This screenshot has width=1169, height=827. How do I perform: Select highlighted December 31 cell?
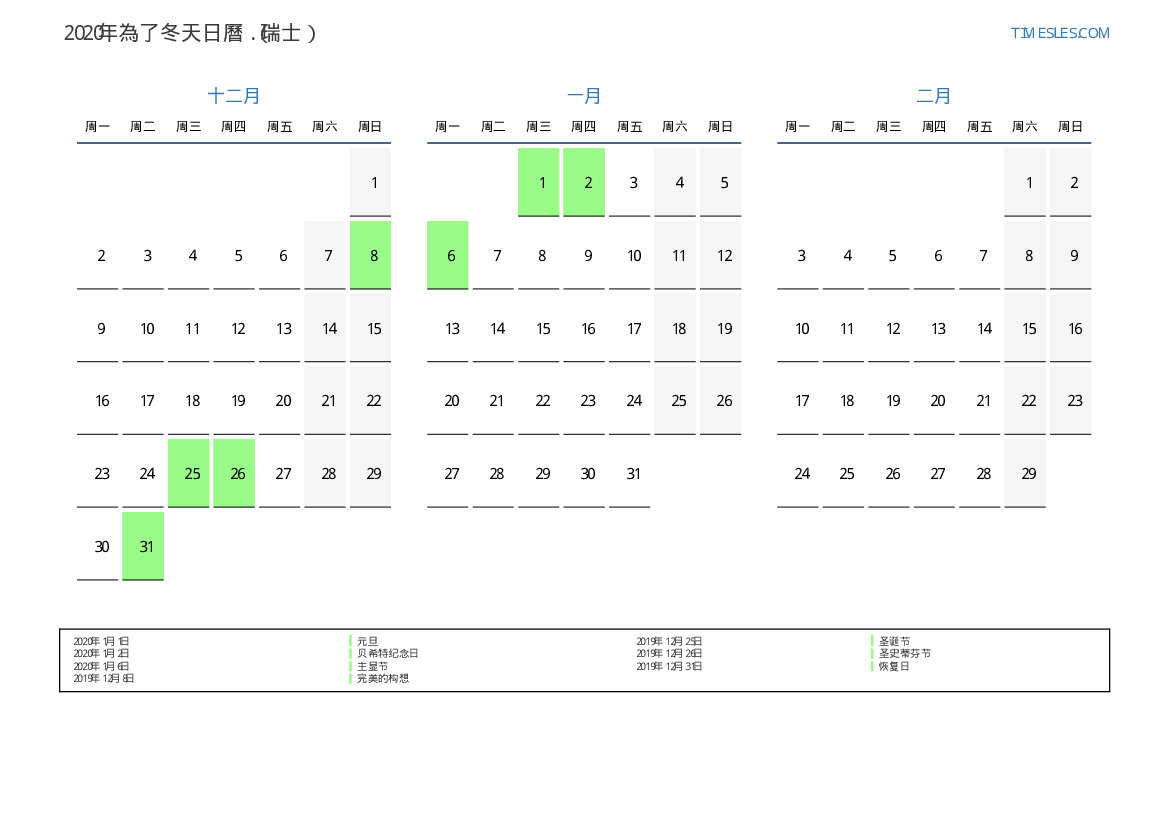tap(143, 546)
